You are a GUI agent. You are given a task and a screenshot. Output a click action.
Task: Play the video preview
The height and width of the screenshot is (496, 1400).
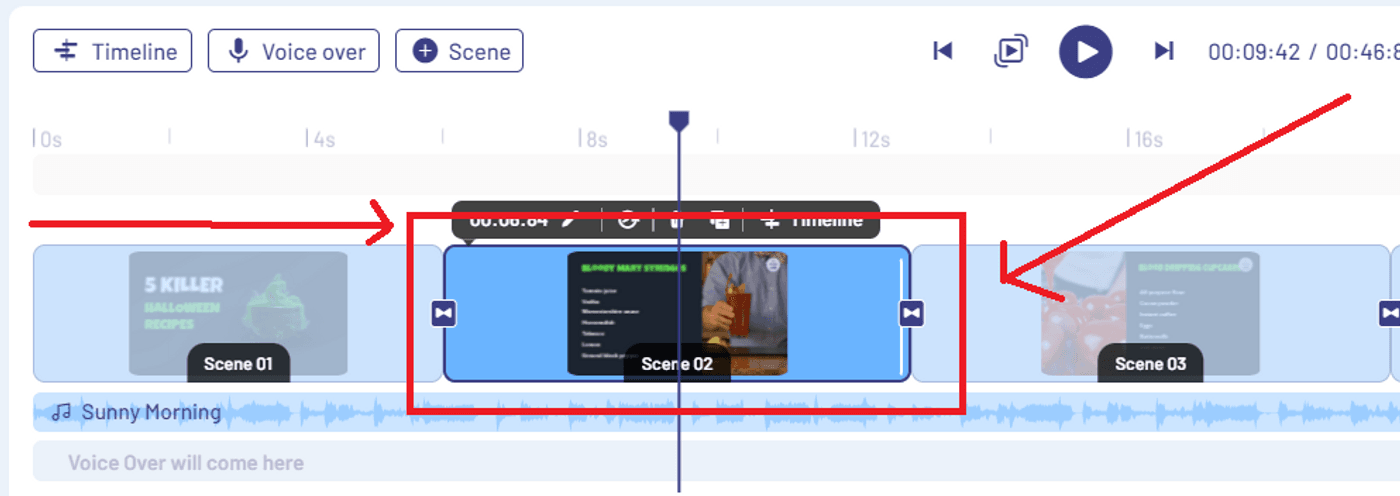(1086, 51)
